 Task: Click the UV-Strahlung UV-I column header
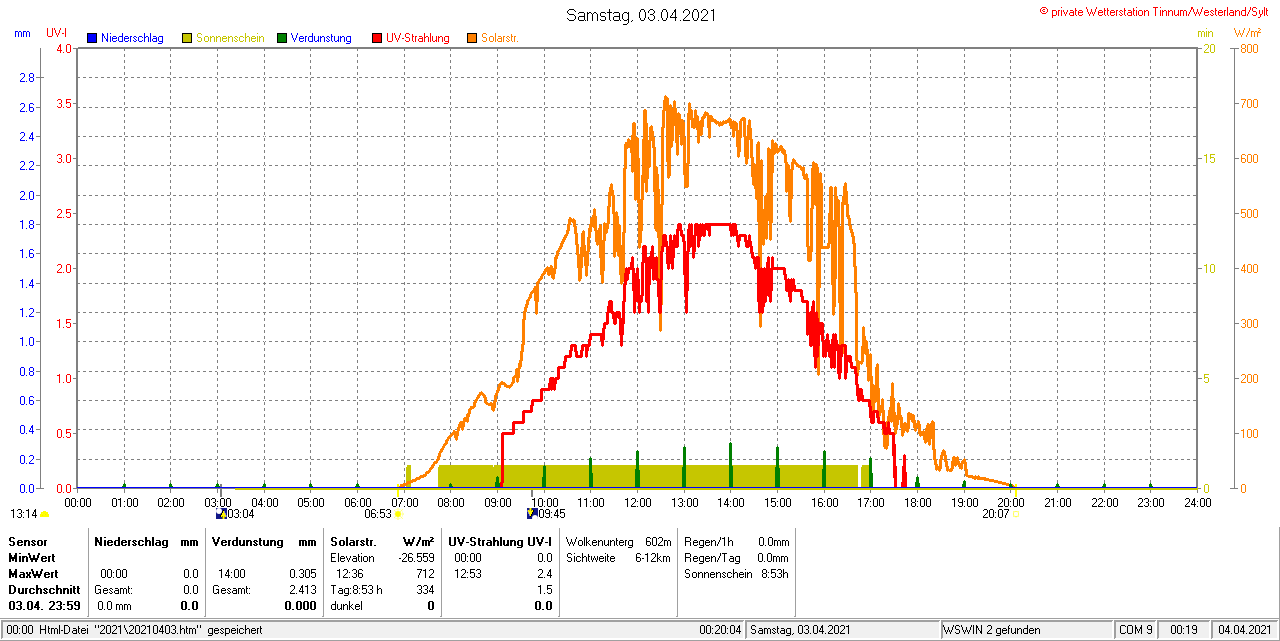pos(500,541)
